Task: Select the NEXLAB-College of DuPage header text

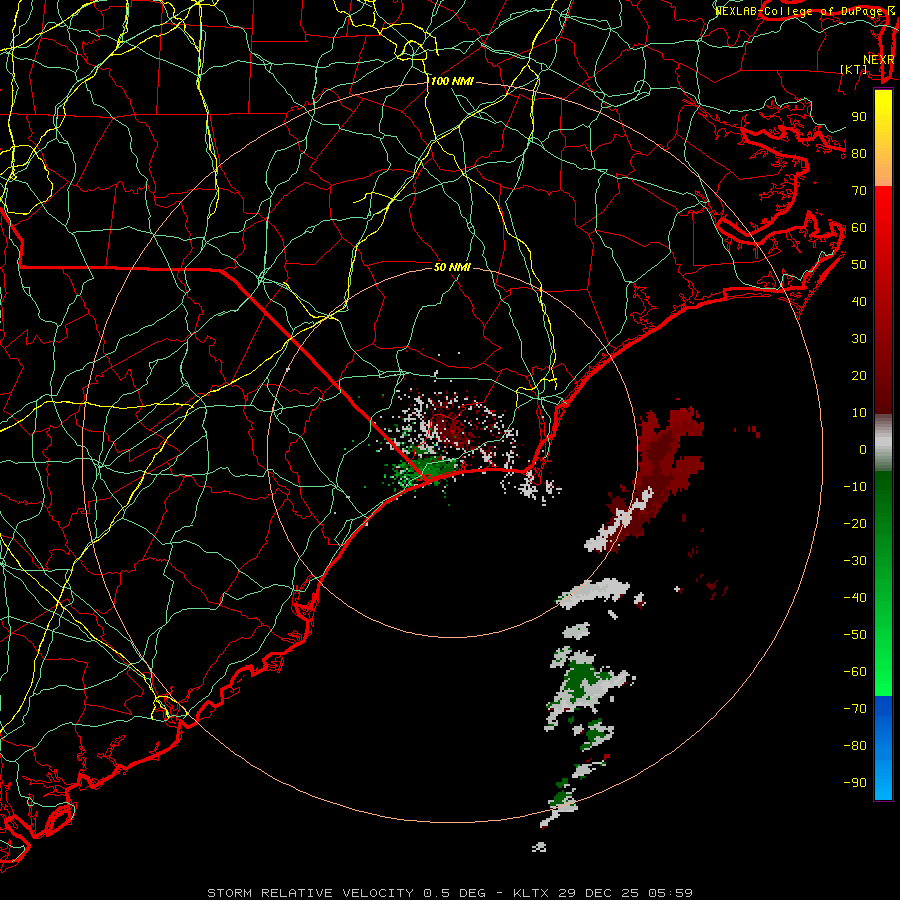Action: 800,11
